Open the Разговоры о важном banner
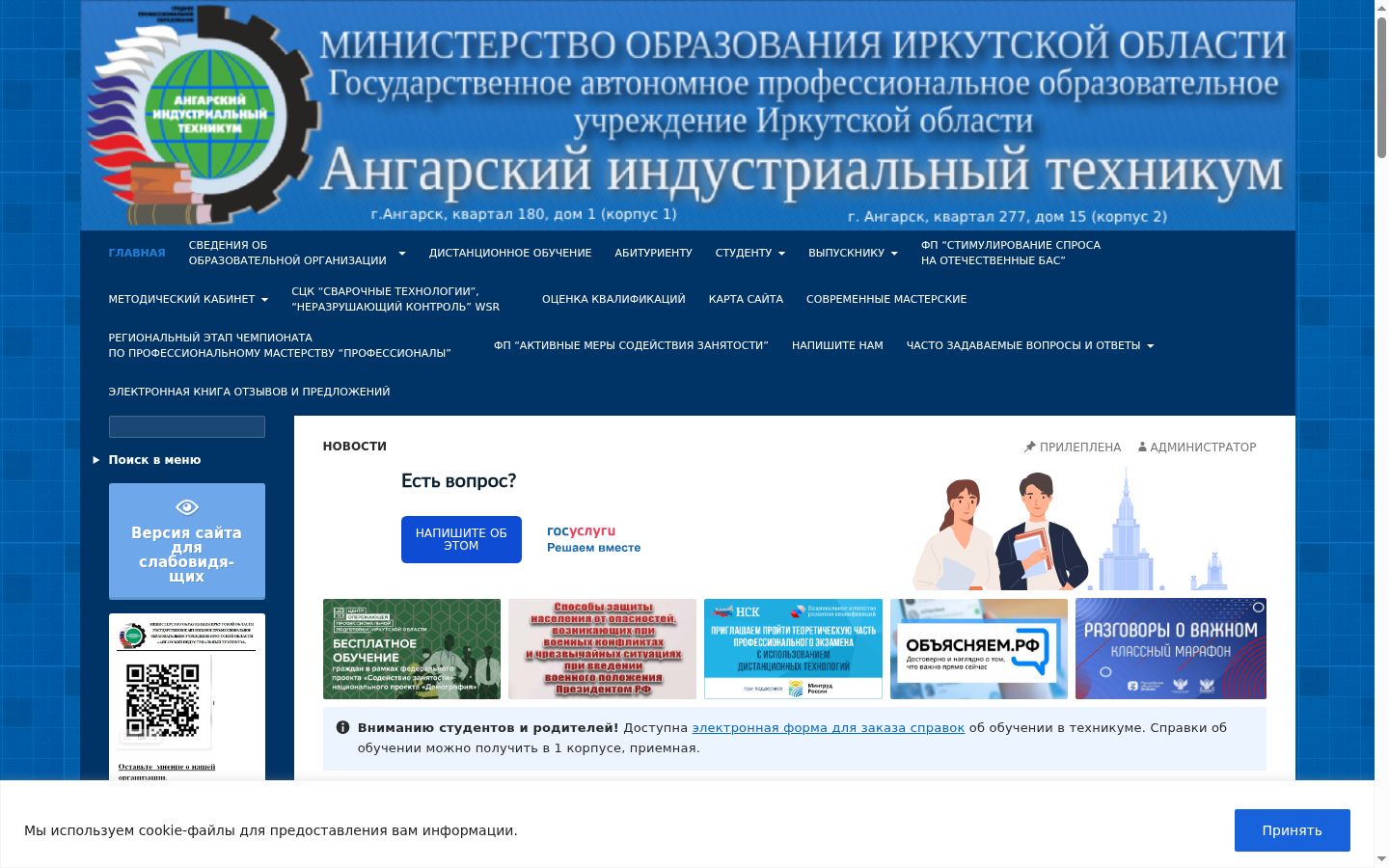Screen dimensions: 1389x868 1170,648
